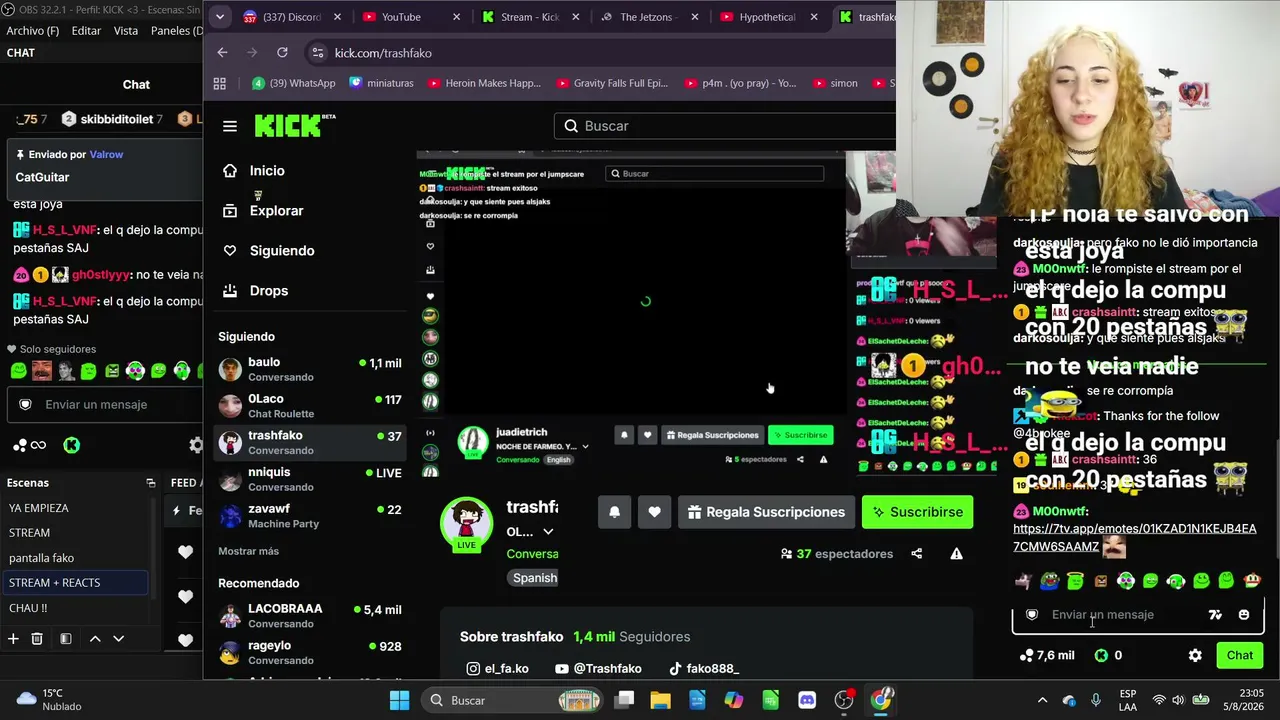
Task: Open nniquis channel in following list
Action: [310, 479]
